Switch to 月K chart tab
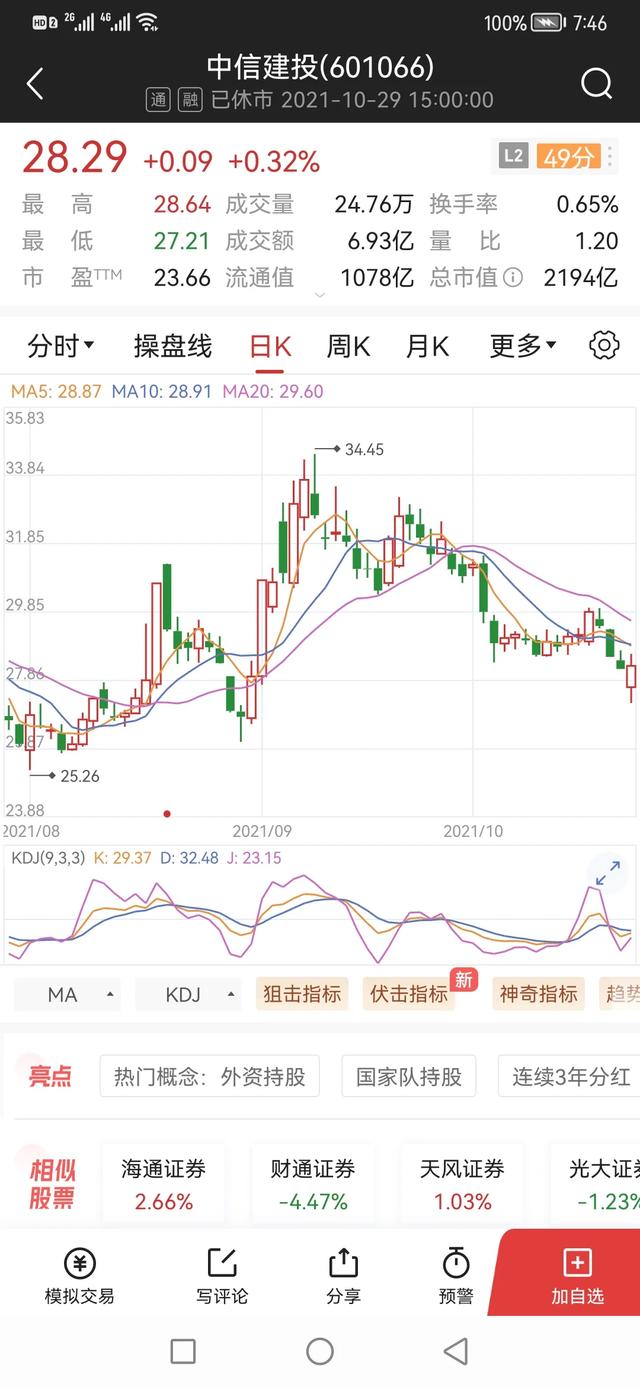Viewport: 640px width, 1387px height. 427,346
